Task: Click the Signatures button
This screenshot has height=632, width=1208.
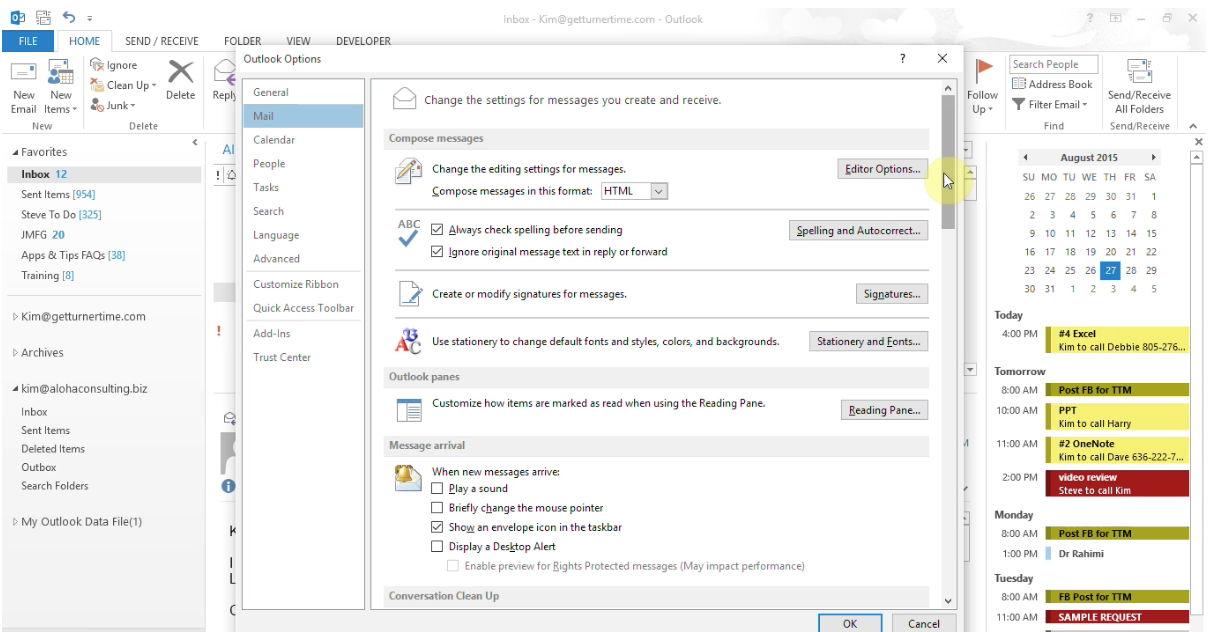Action: (x=892, y=294)
